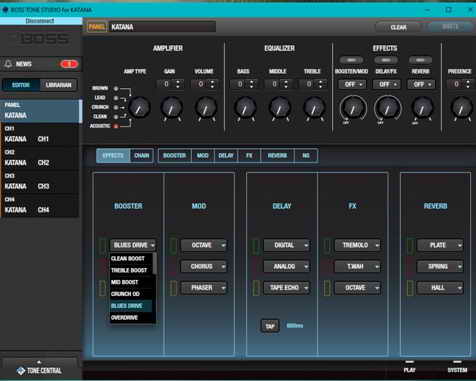
Task: Click the WRITE button
Action: point(450,27)
